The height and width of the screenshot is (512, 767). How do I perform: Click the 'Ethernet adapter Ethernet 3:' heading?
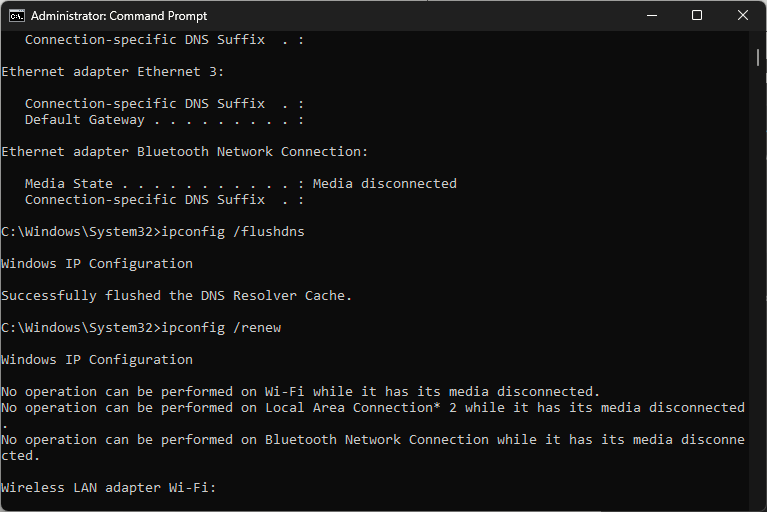113,72
